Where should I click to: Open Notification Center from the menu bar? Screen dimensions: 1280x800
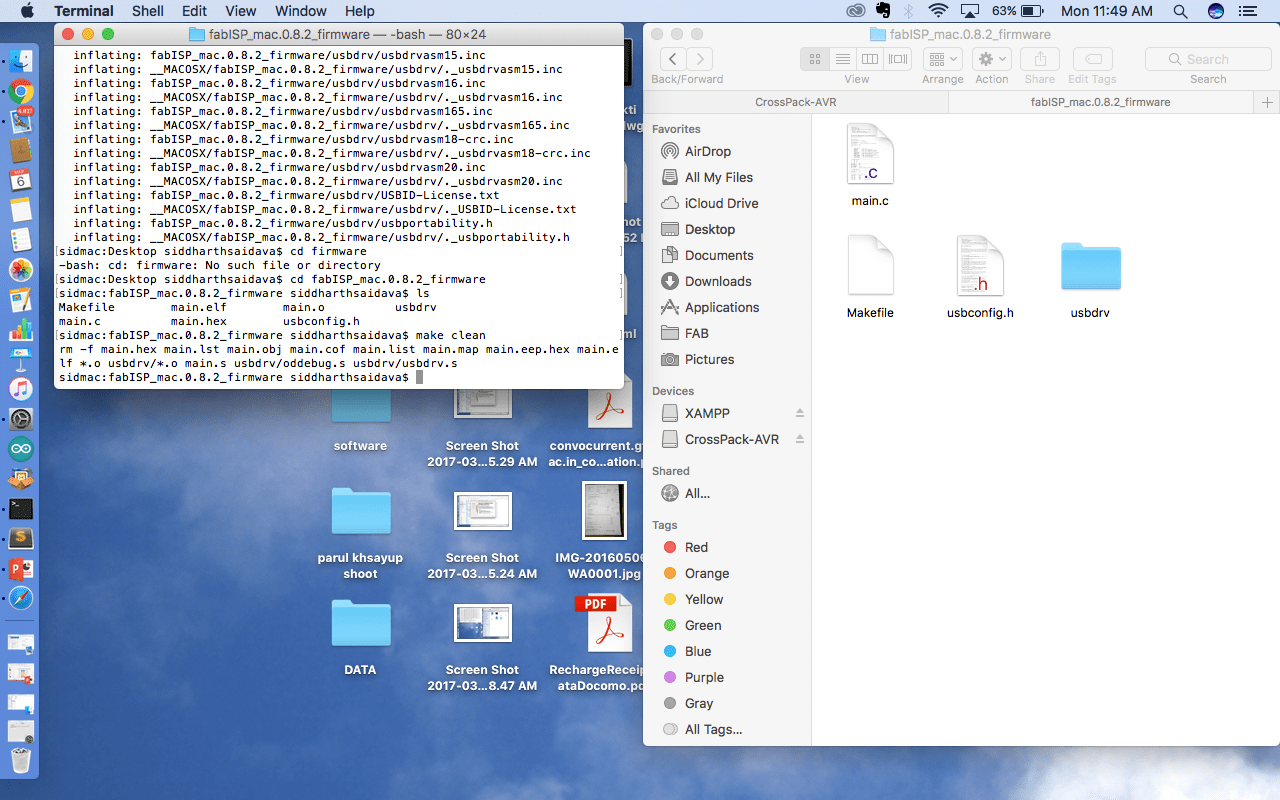pos(1246,11)
